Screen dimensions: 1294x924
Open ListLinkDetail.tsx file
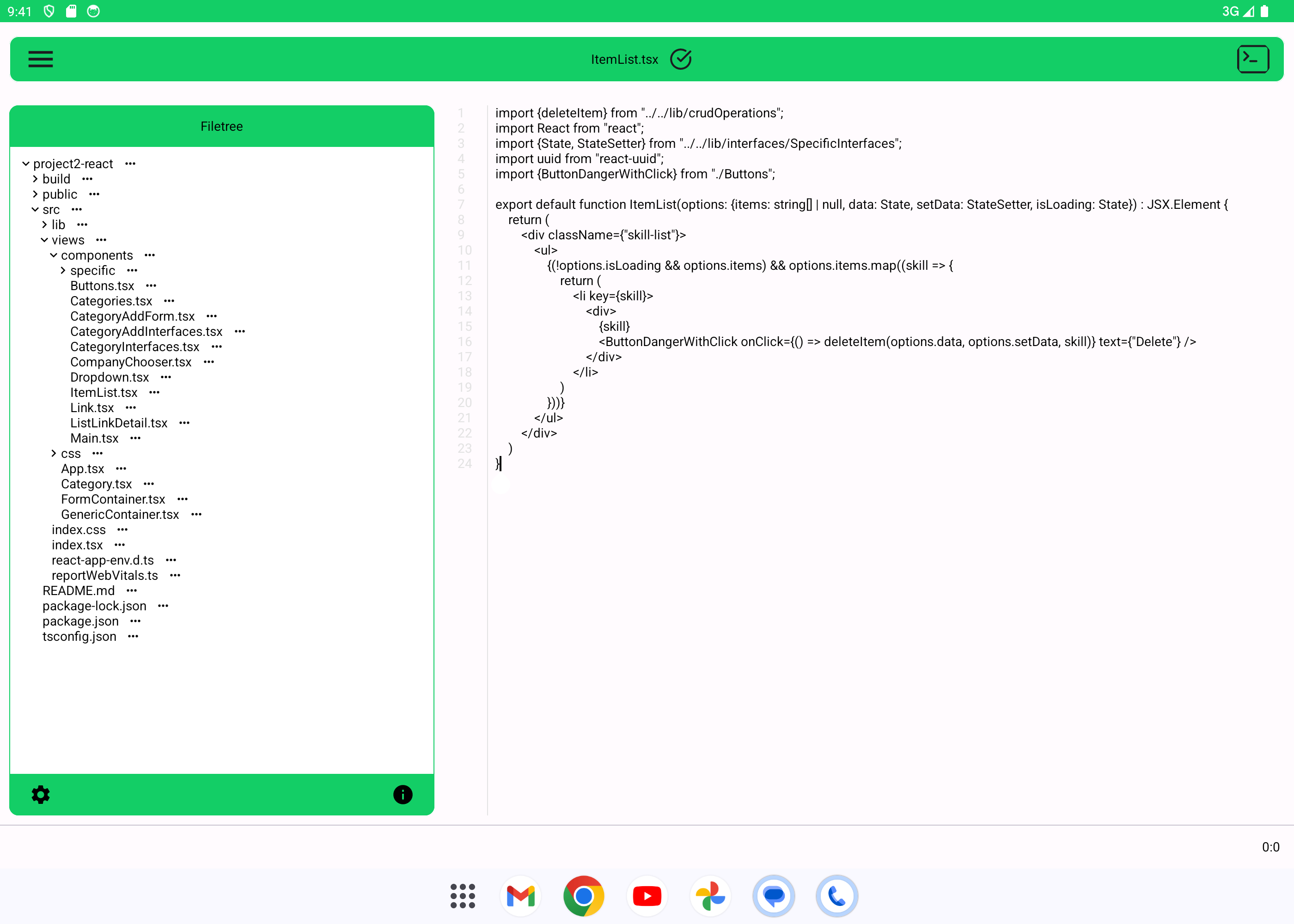point(119,423)
